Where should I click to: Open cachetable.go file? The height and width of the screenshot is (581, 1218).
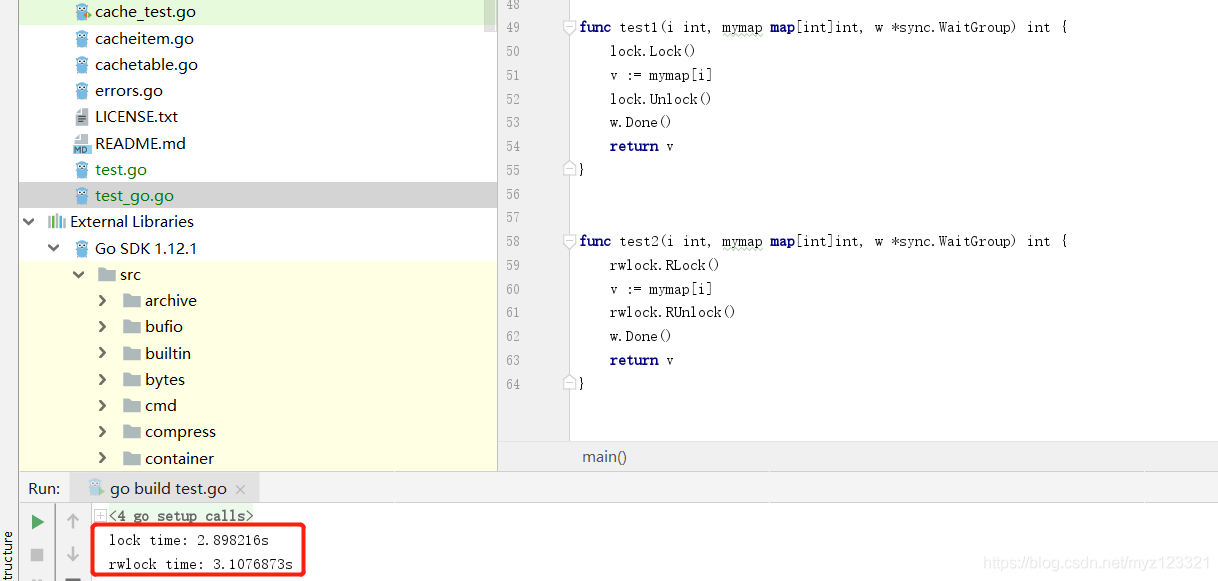(x=146, y=64)
